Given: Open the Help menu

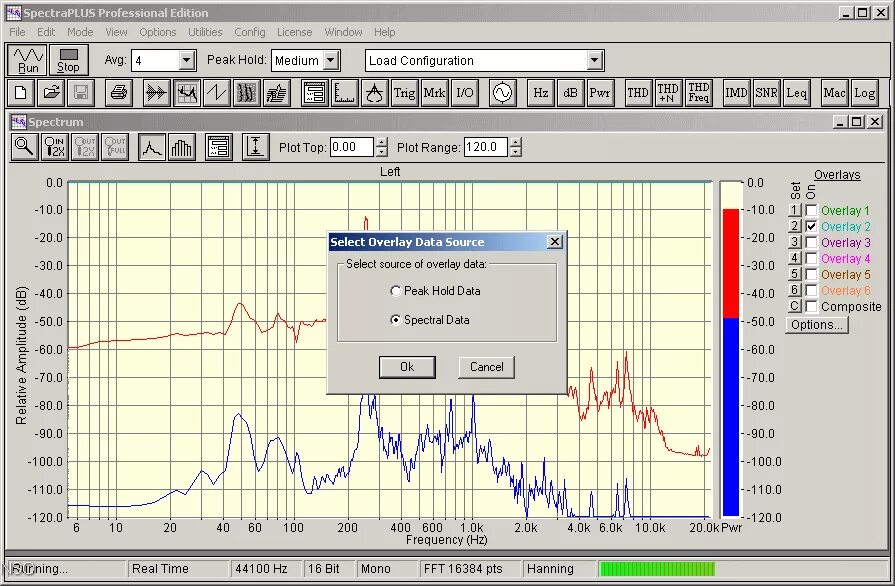Looking at the screenshot, I should click(384, 32).
